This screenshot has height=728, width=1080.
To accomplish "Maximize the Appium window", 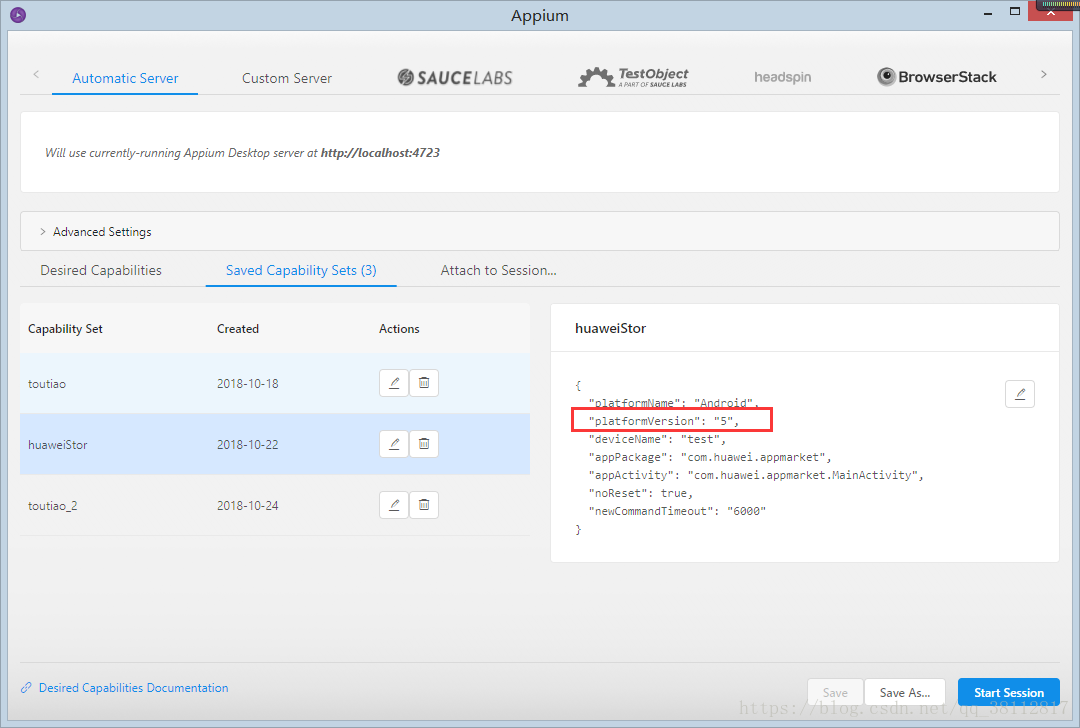I will 1015,11.
